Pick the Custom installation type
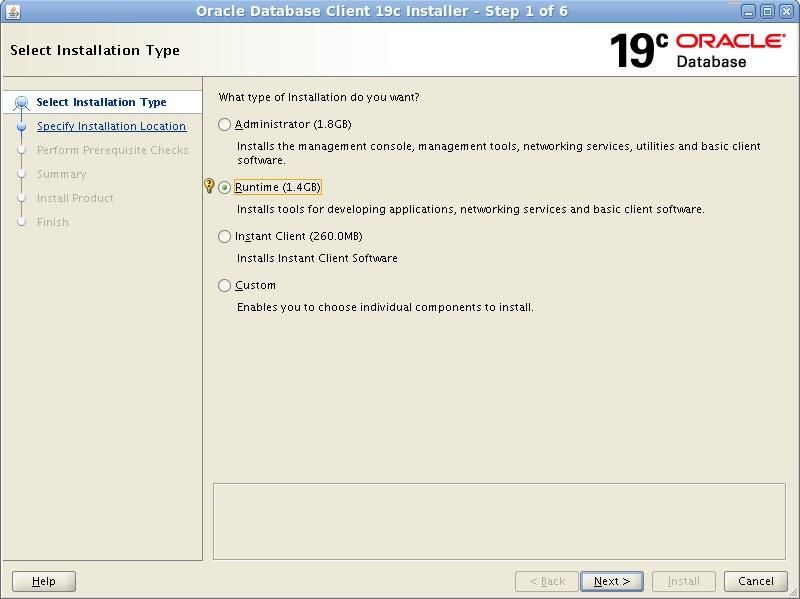The width and height of the screenshot is (800, 599). 224,285
